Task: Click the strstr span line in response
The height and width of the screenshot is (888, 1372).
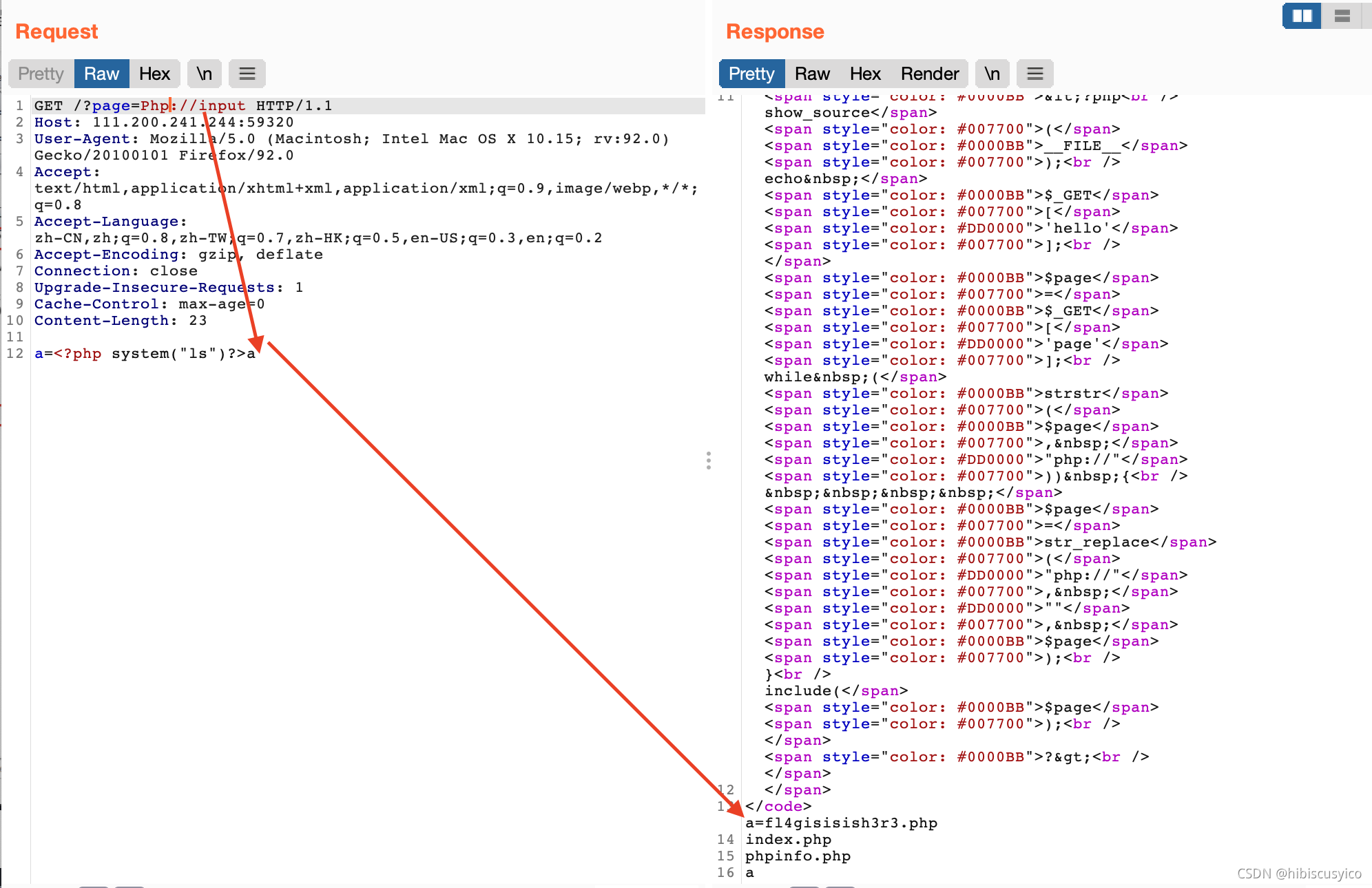Action: point(966,393)
